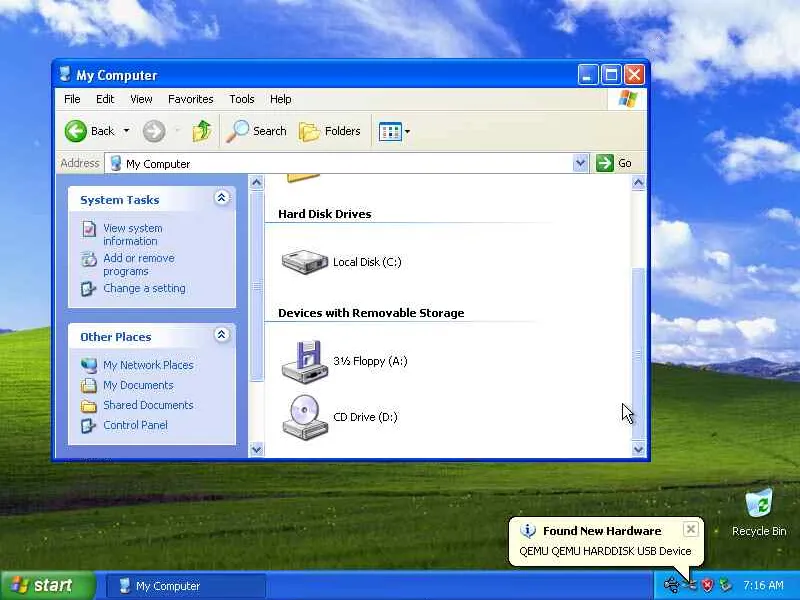This screenshot has width=800, height=600.
Task: Maximize the My Computer window
Action: click(x=611, y=75)
